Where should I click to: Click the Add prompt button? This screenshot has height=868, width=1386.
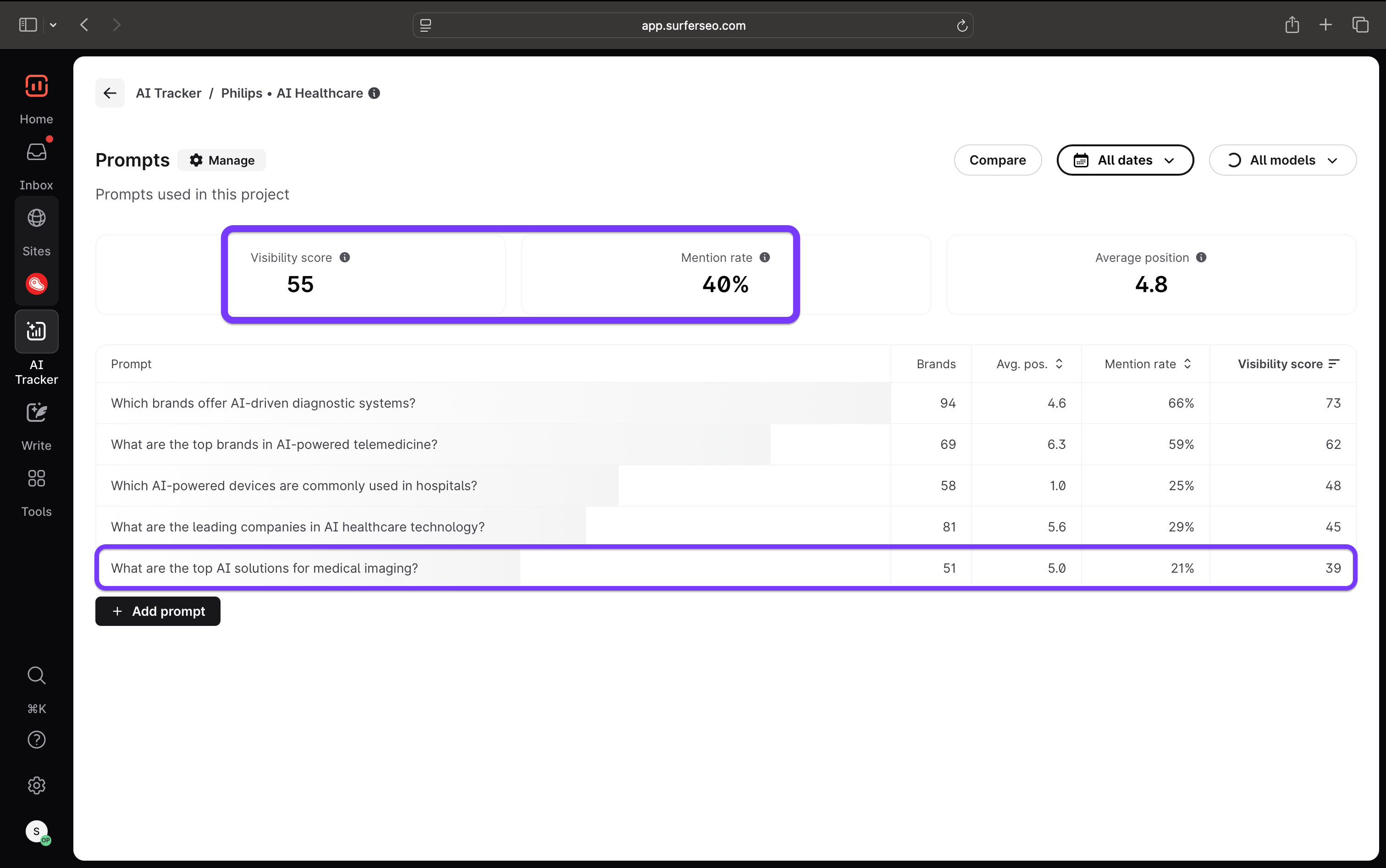(158, 611)
